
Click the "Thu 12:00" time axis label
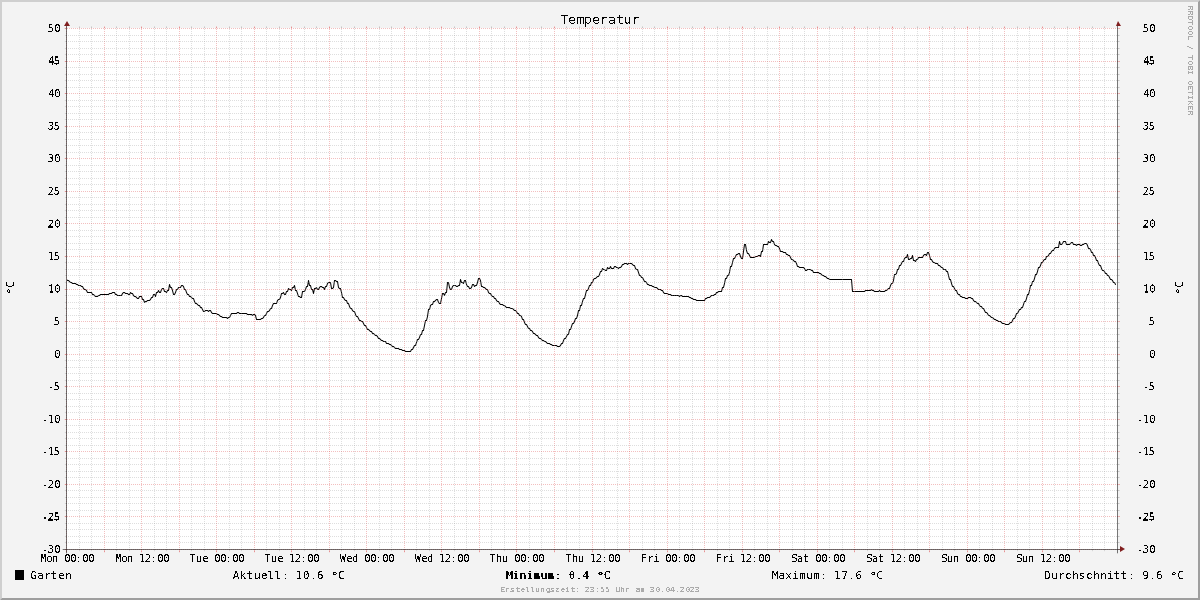592,558
